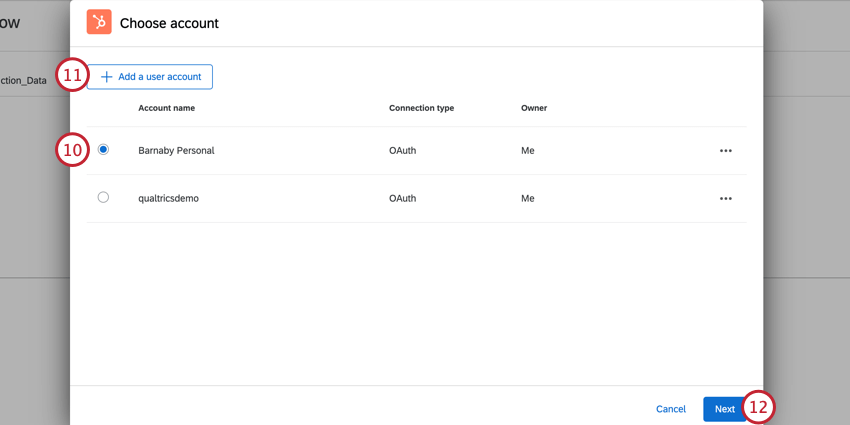Select the qualtricsdemo radio button
This screenshot has height=425, width=850.
pyautogui.click(x=103, y=198)
